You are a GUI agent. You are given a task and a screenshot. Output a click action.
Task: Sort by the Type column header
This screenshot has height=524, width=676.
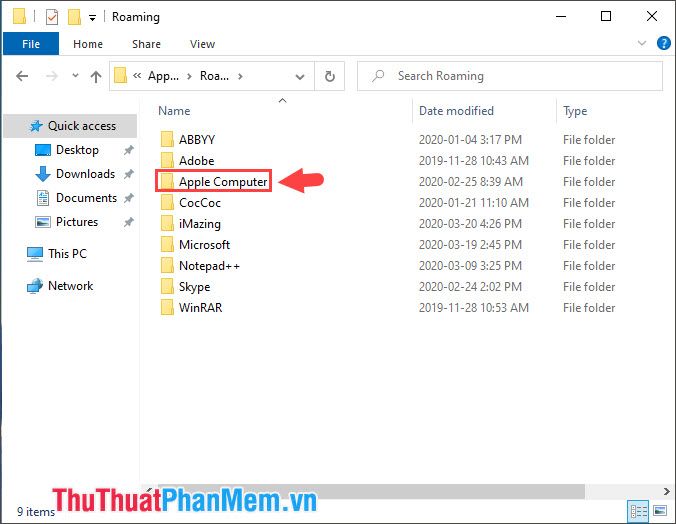575,111
